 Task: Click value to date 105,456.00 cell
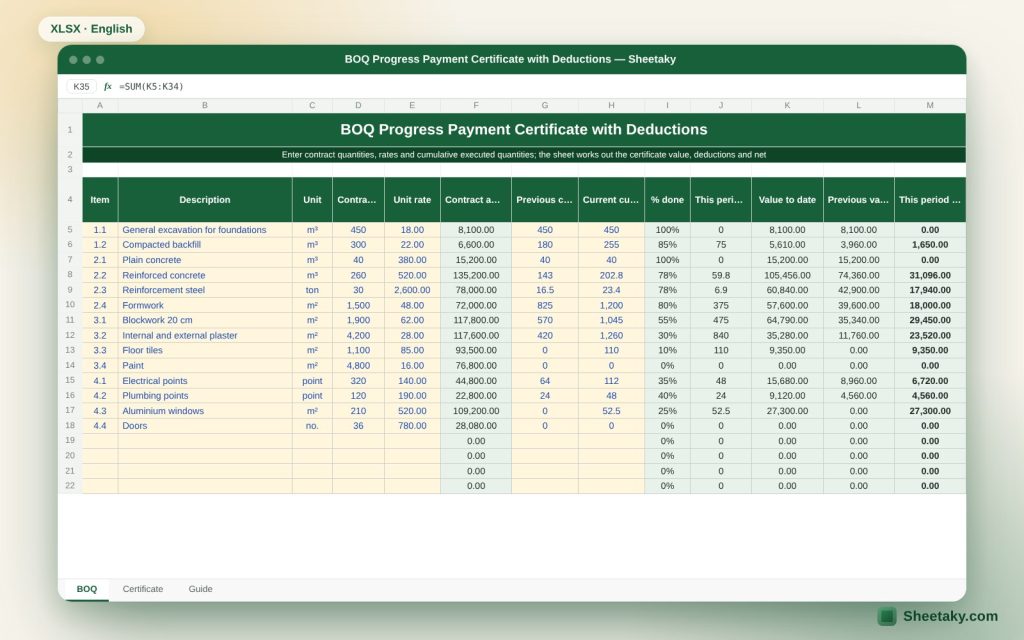pyautogui.click(x=787, y=276)
